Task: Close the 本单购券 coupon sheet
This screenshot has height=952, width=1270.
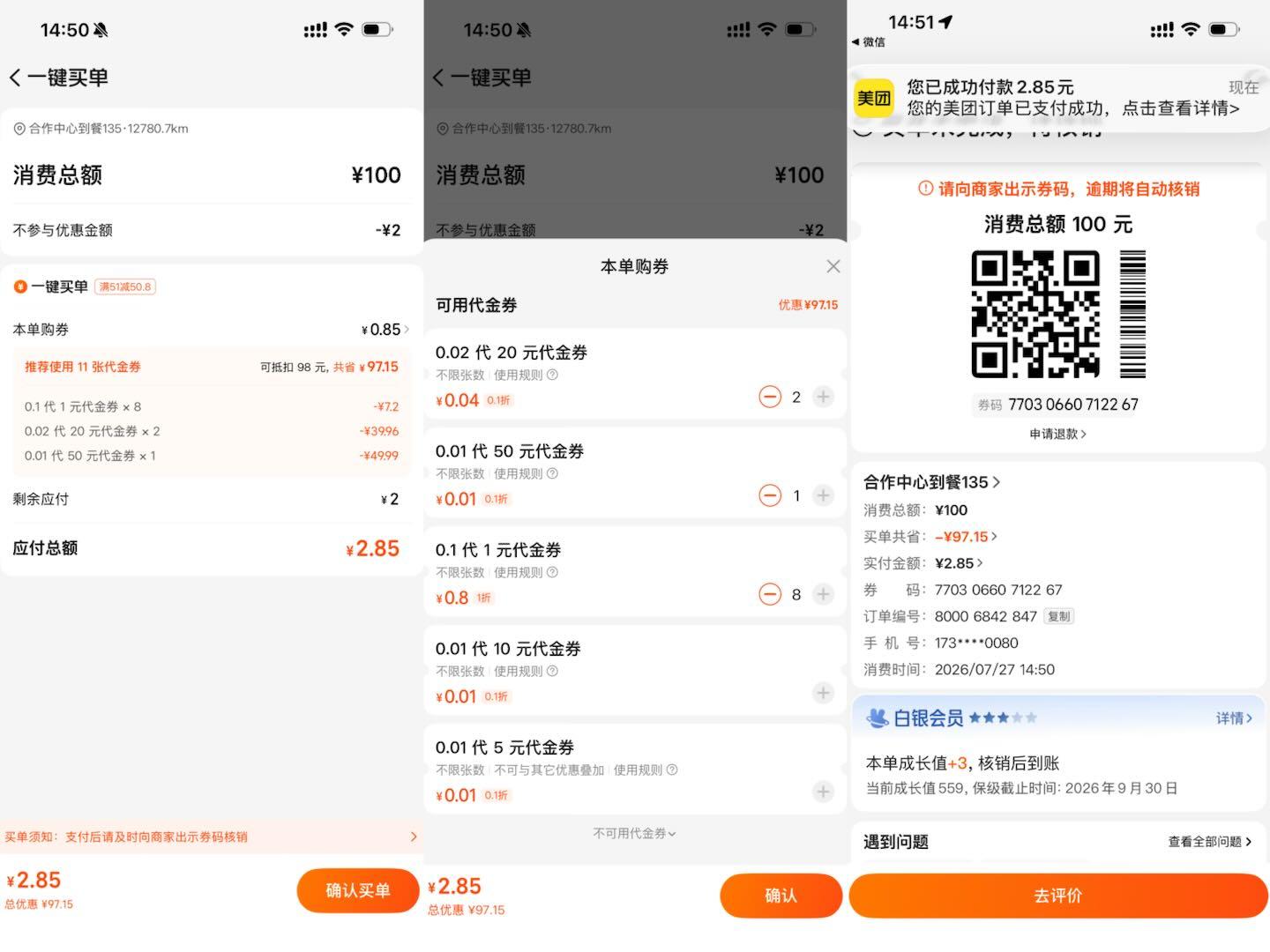Action: pos(833,266)
